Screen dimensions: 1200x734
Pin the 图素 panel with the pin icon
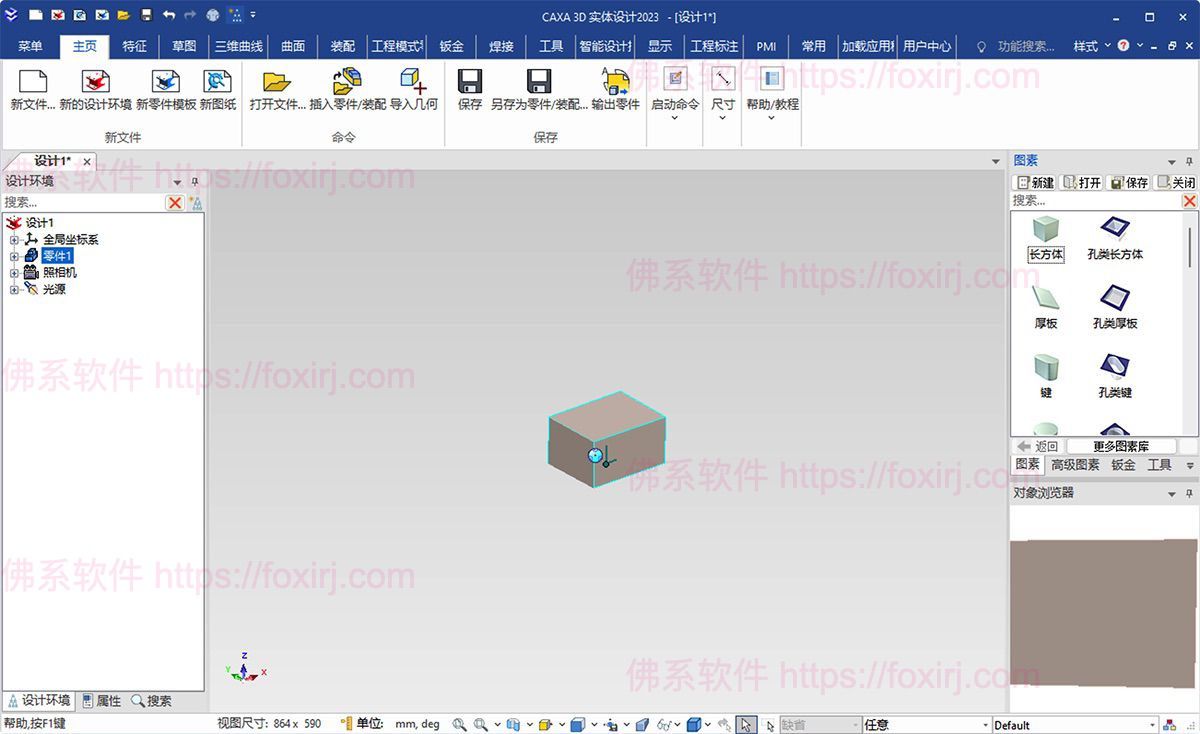pyautogui.click(x=1190, y=160)
